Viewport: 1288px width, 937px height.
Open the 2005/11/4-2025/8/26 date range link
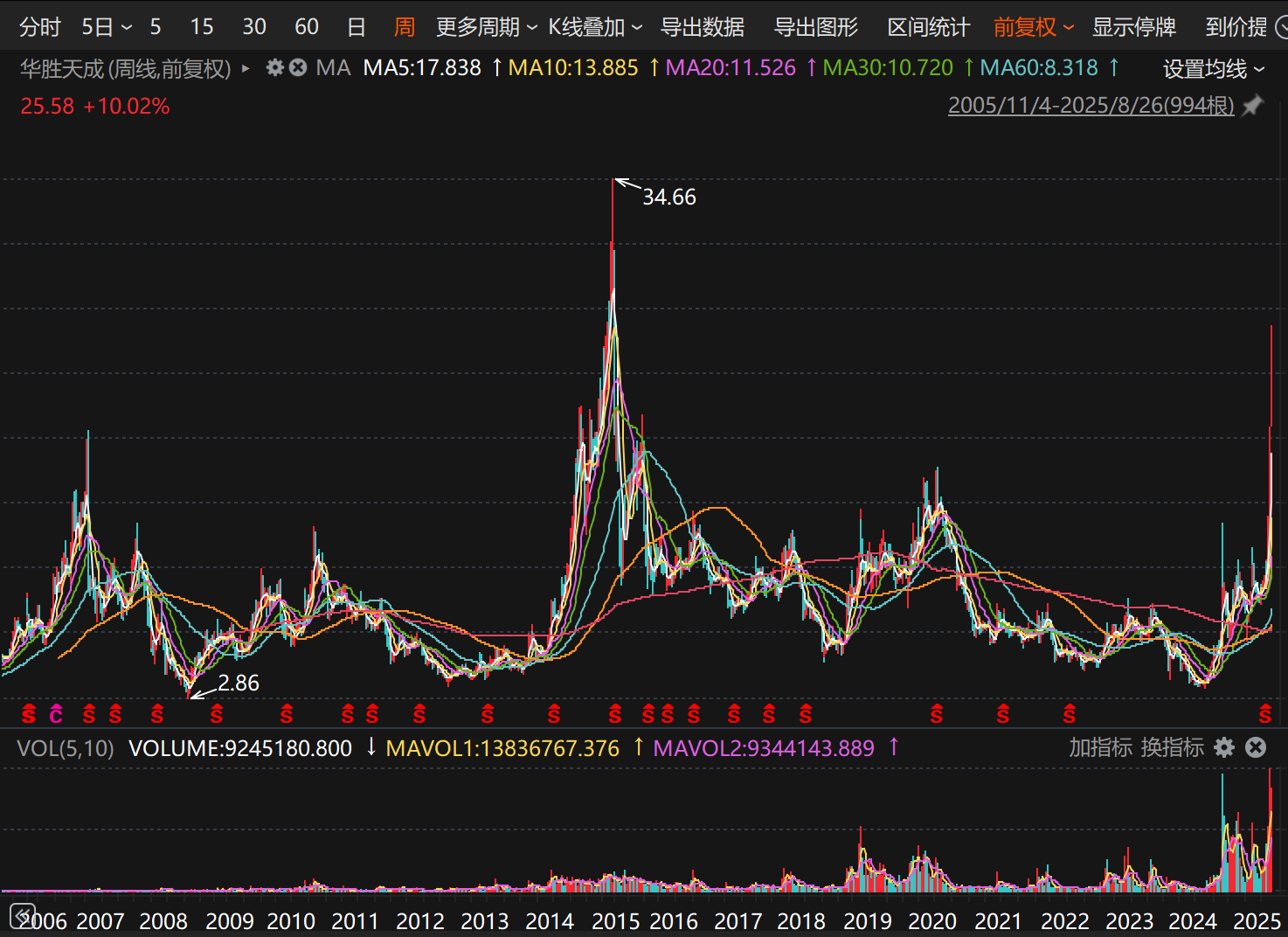(x=1091, y=106)
